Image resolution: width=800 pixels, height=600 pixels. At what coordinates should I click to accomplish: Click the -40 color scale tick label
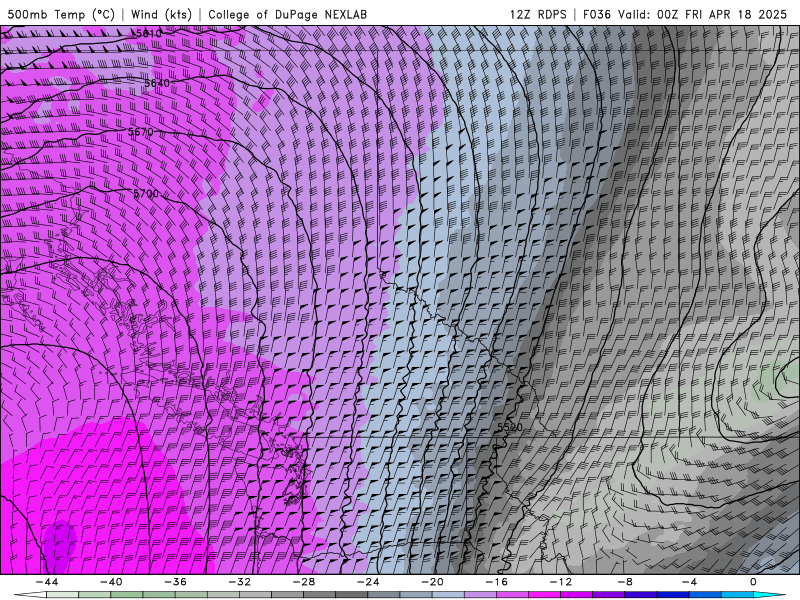click(111, 582)
